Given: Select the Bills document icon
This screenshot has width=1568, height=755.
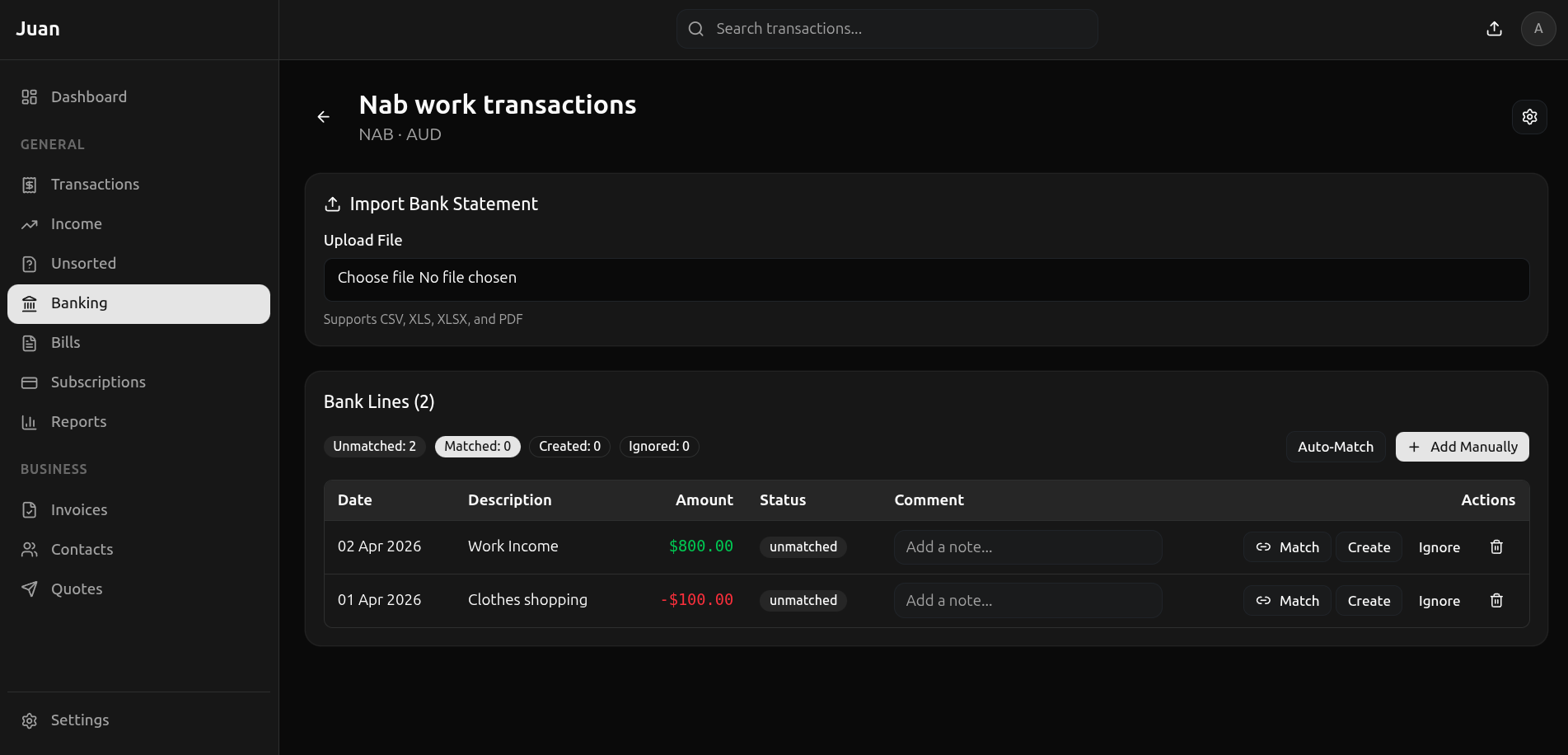Looking at the screenshot, I should 30,342.
